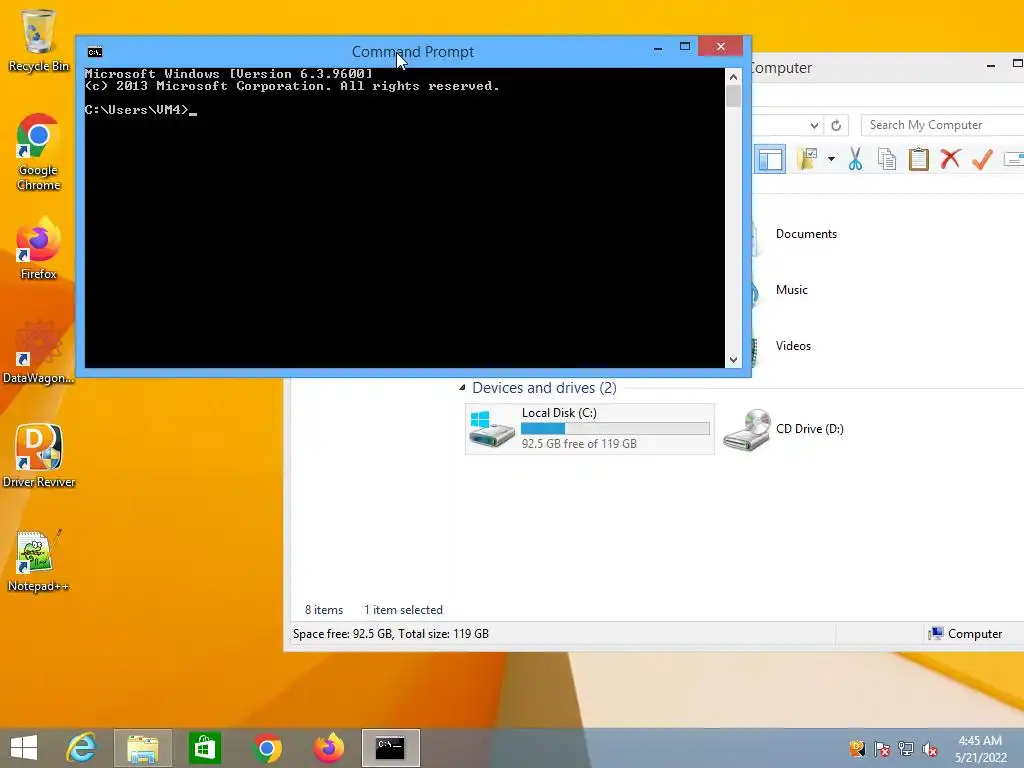This screenshot has height=768, width=1024.
Task: Click the Action Center flag tray icon
Action: point(882,749)
